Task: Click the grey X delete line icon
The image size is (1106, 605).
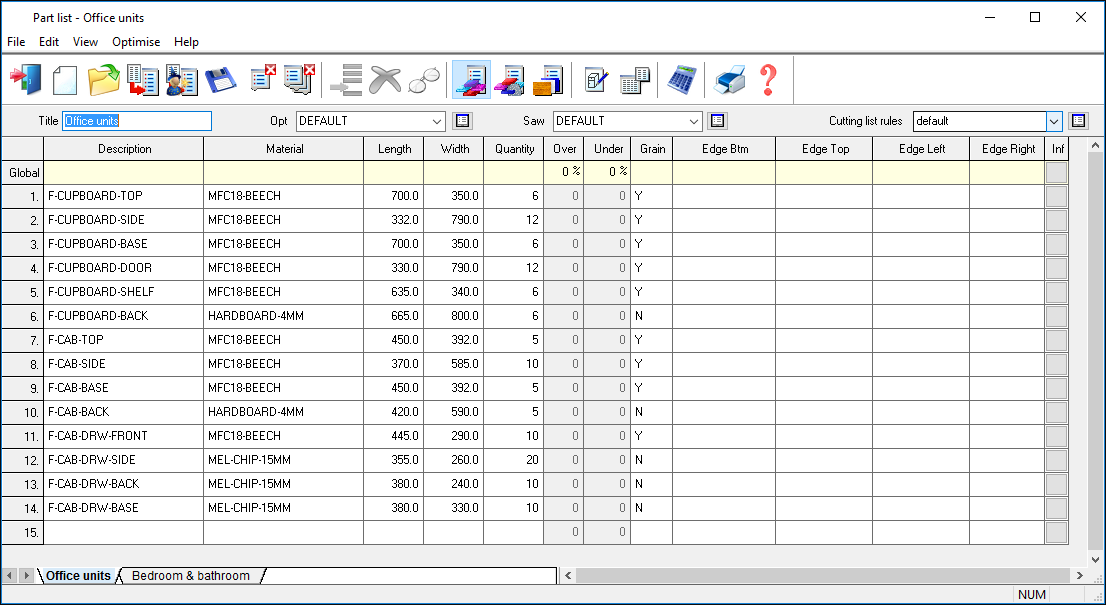Action: point(385,79)
